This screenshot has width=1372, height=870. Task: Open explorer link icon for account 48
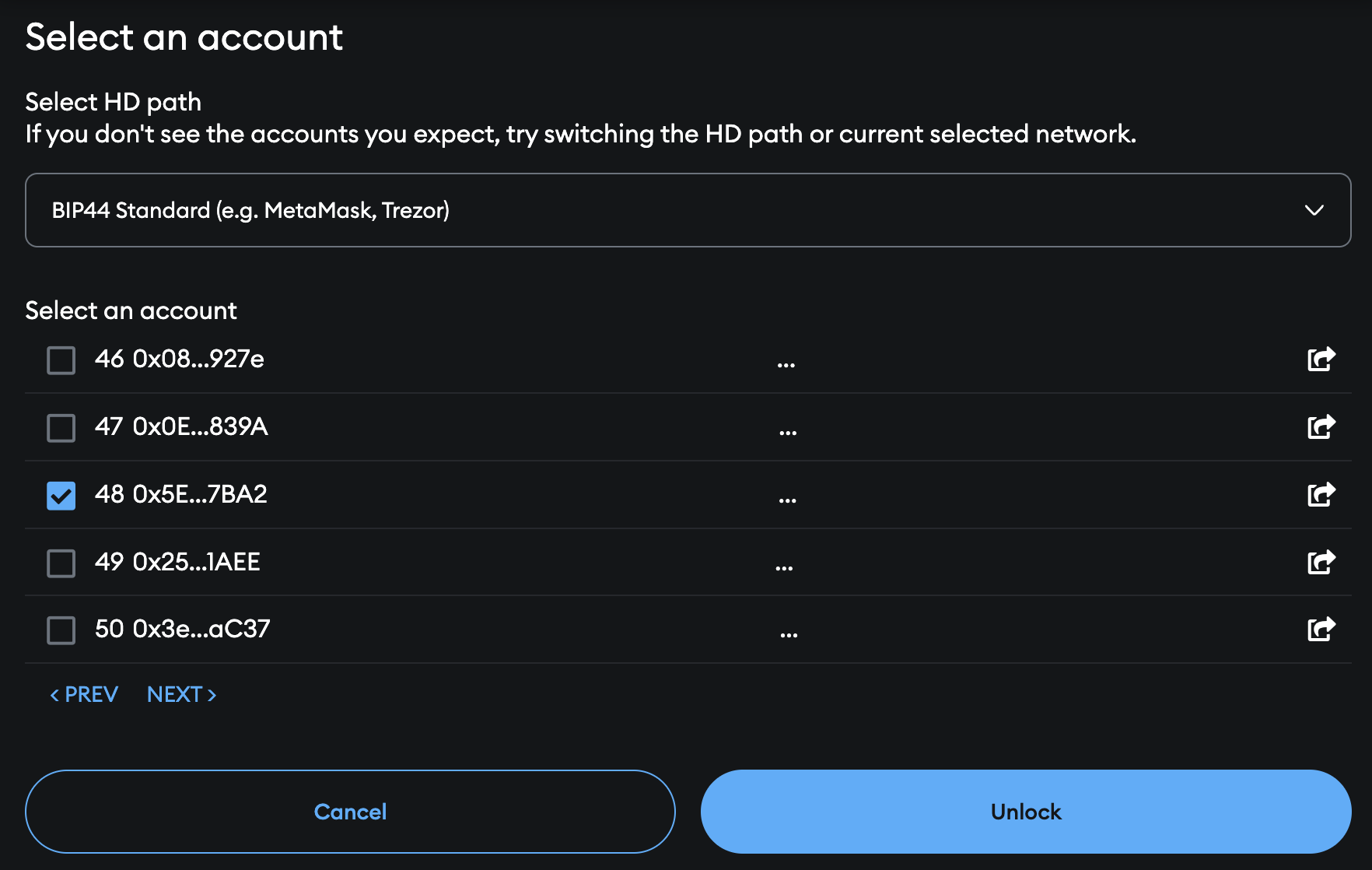(x=1321, y=494)
